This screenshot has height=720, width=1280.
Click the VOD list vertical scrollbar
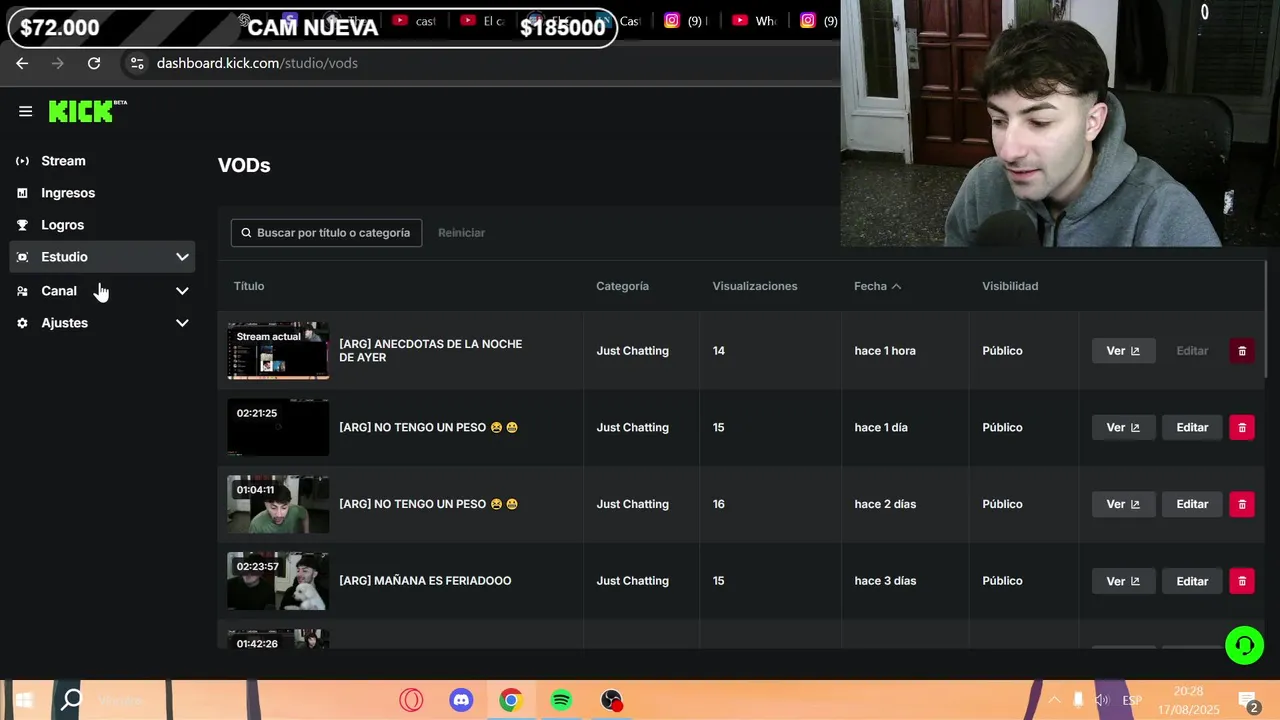pos(1267,318)
